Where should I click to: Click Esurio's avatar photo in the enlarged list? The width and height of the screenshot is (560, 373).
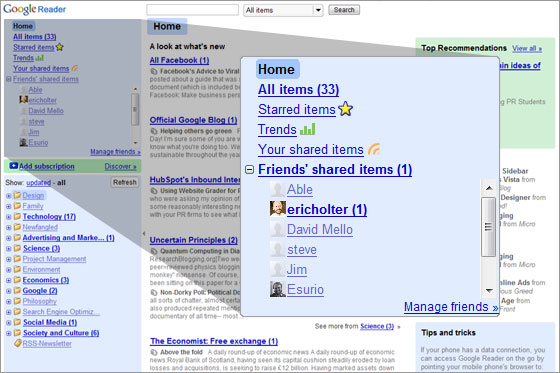(x=278, y=289)
